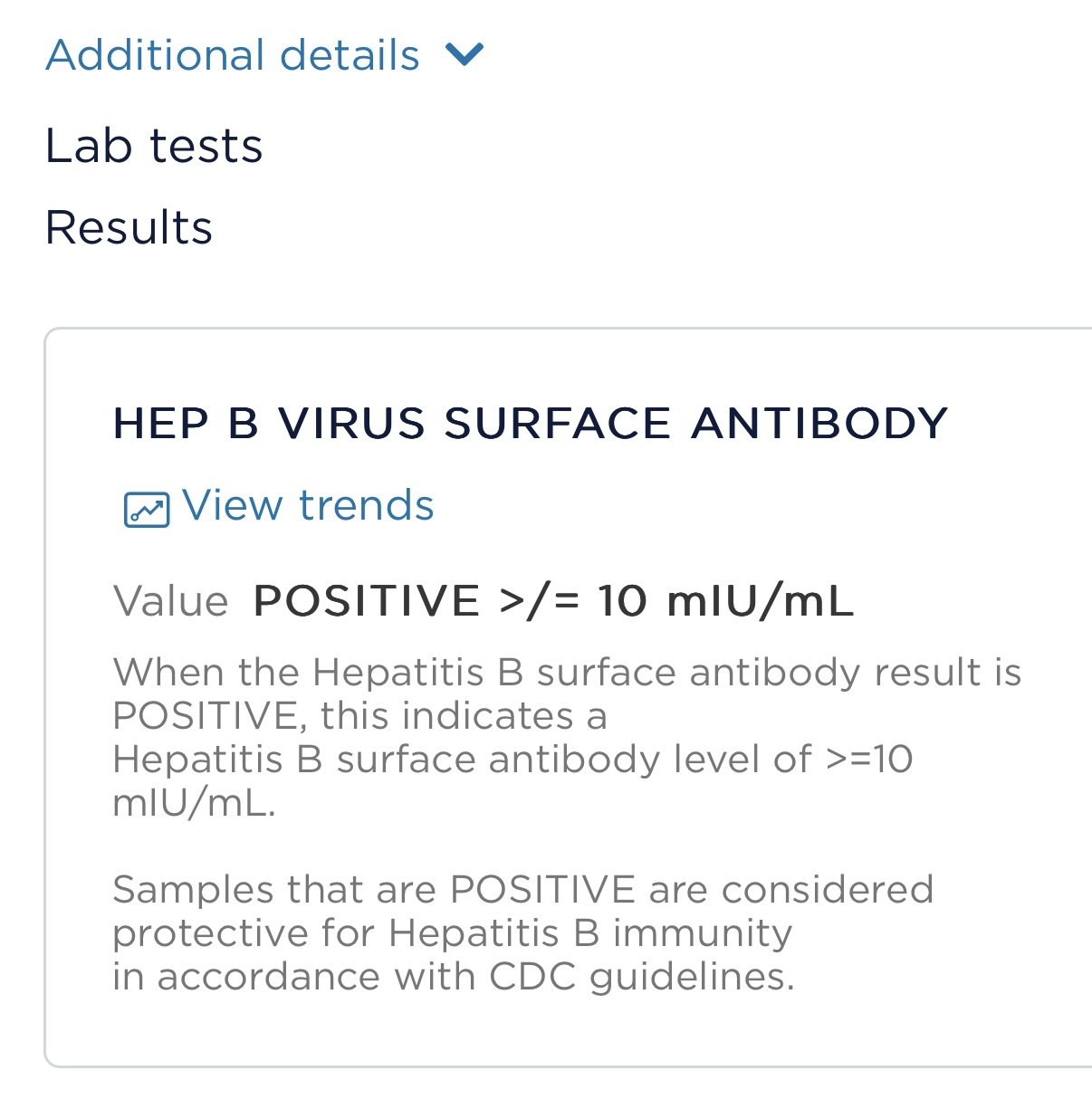Select the Lab tests heading

pos(154,146)
